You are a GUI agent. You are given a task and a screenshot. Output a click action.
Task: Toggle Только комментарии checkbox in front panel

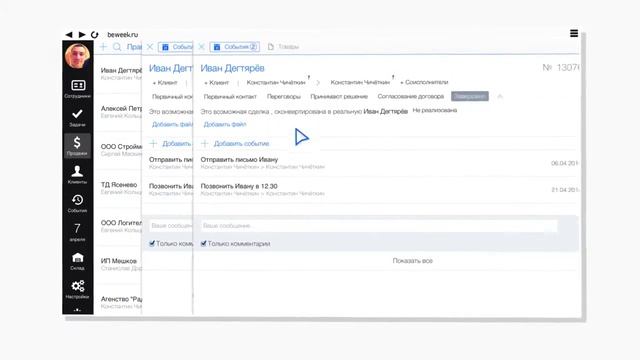pos(203,244)
